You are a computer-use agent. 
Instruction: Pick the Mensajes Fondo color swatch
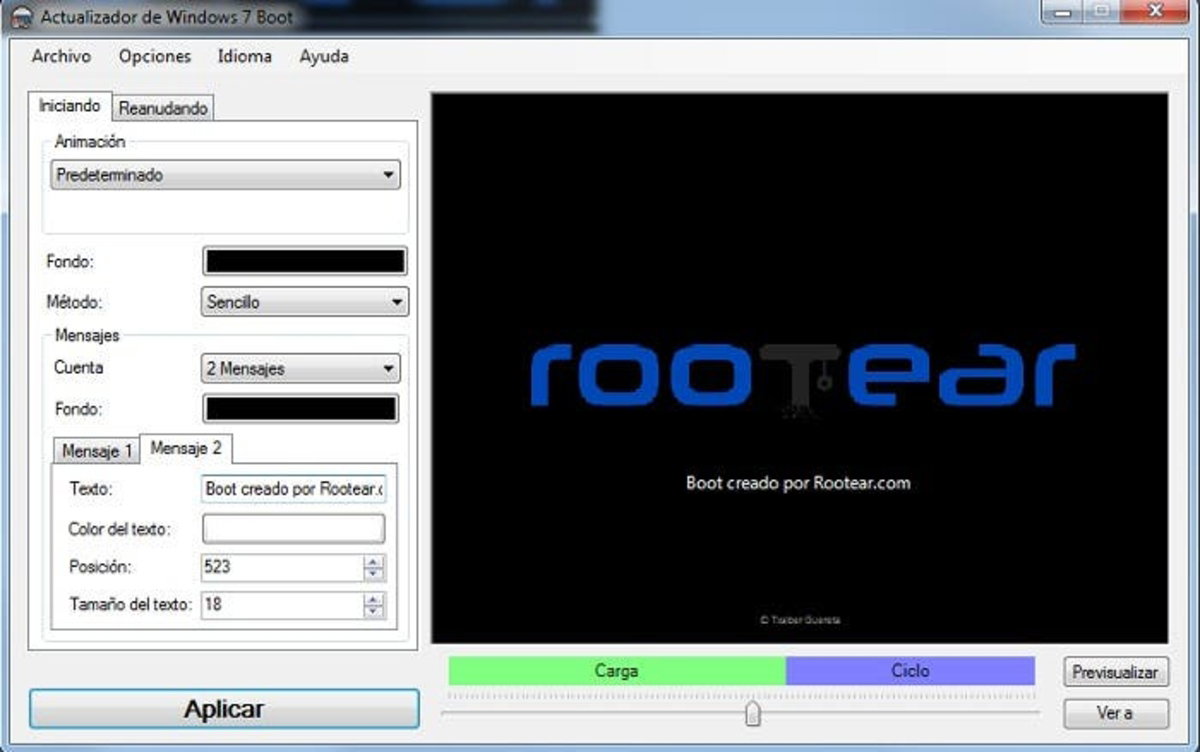[300, 409]
